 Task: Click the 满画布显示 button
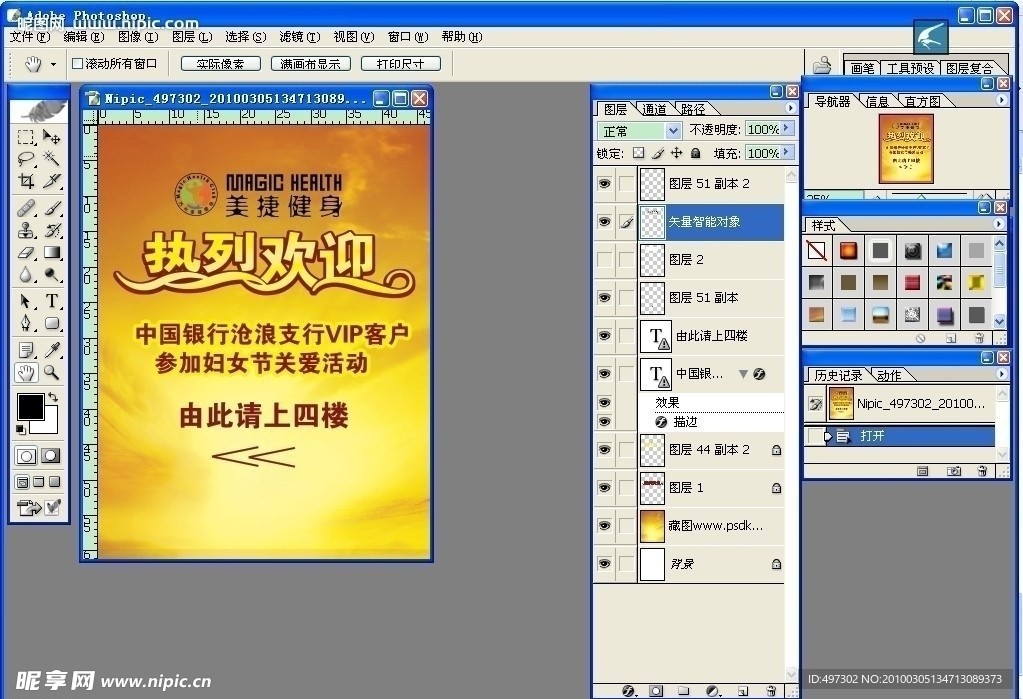point(311,63)
